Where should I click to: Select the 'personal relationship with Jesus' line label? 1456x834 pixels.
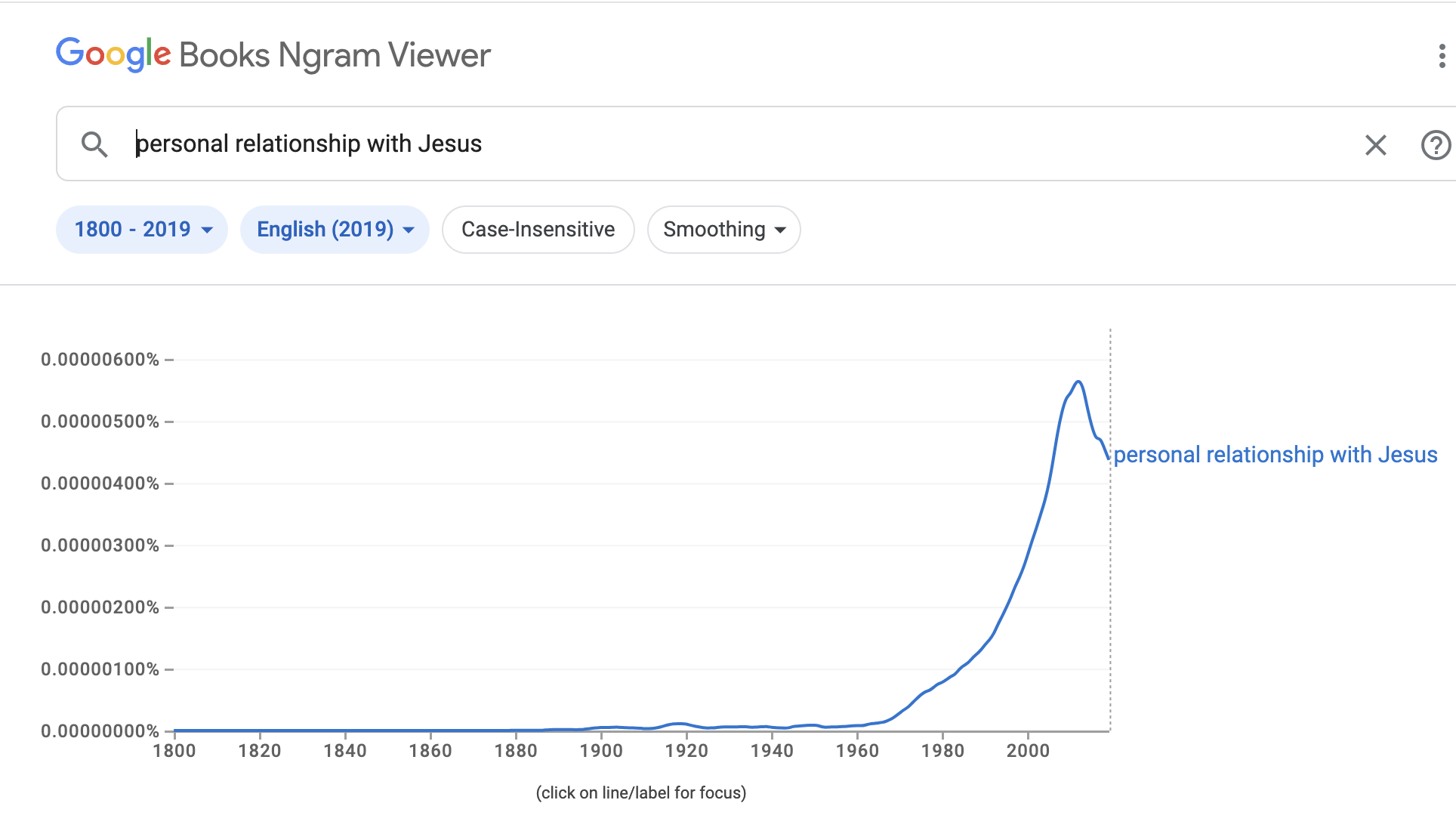pyautogui.click(x=1275, y=455)
